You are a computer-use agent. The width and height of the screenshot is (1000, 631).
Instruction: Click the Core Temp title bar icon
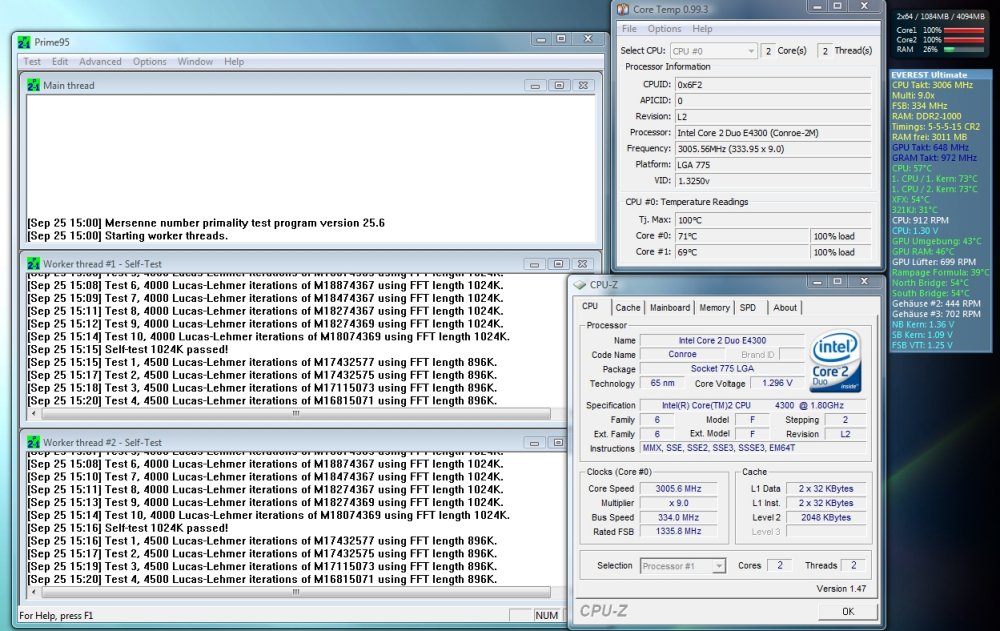point(622,9)
